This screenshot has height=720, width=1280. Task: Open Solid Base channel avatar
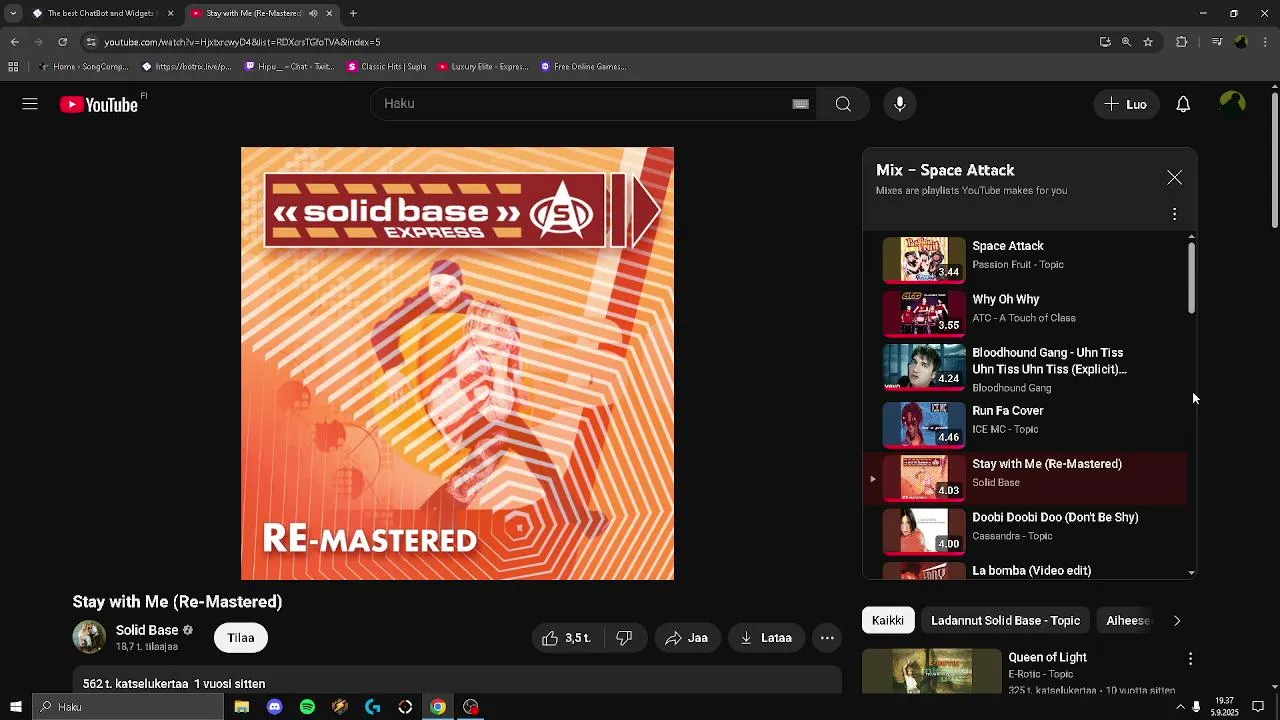[89, 637]
